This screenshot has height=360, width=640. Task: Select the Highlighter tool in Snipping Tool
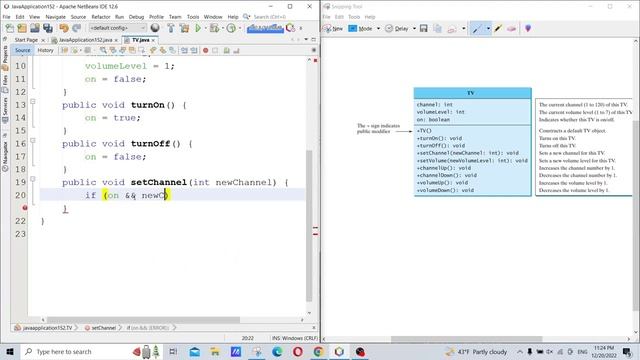[x=498, y=28]
